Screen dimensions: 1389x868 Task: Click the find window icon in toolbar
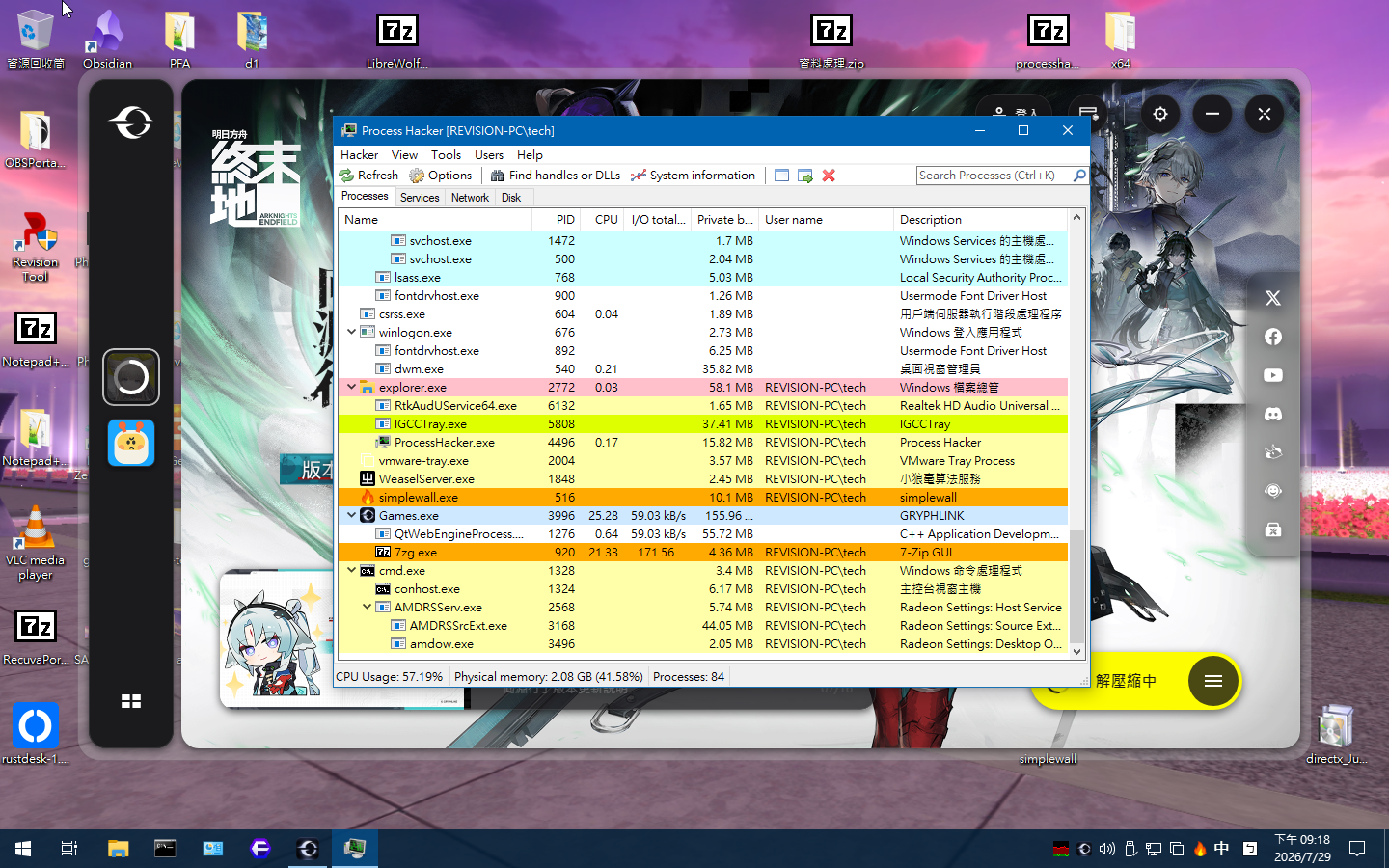781,176
